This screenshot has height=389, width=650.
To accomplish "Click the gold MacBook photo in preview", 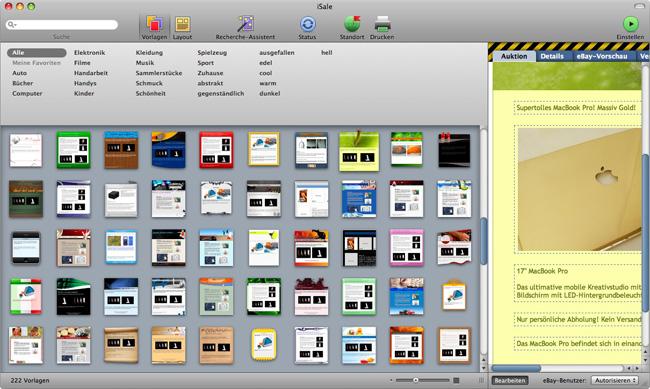I will pos(579,190).
